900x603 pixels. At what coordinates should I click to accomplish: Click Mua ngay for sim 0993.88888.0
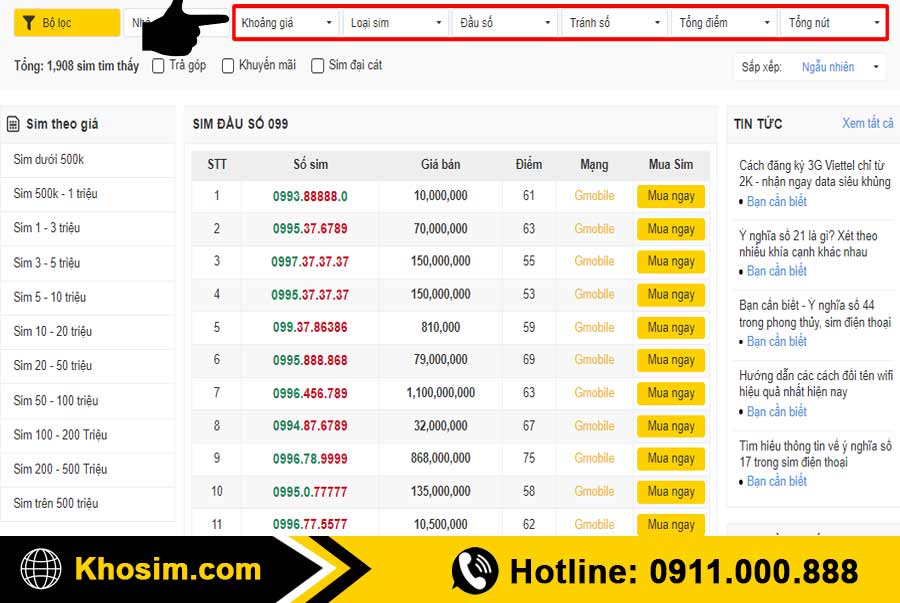point(670,196)
